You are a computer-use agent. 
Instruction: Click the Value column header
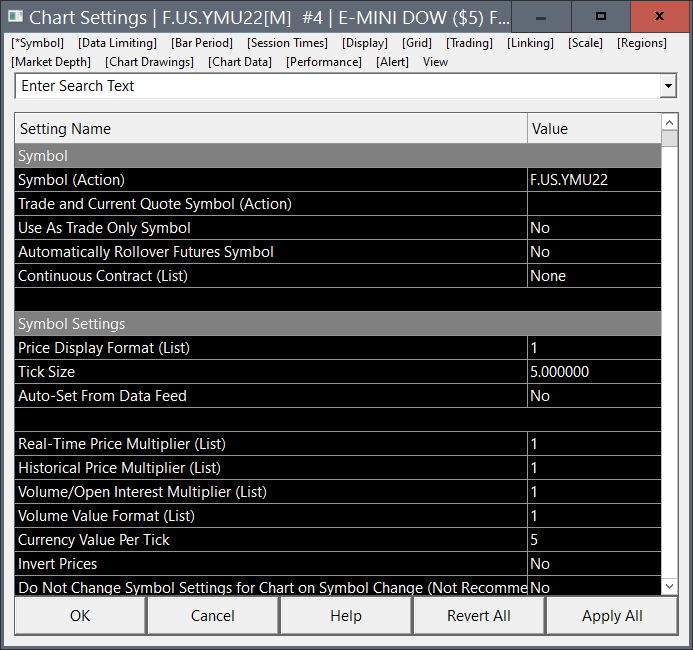(x=594, y=129)
